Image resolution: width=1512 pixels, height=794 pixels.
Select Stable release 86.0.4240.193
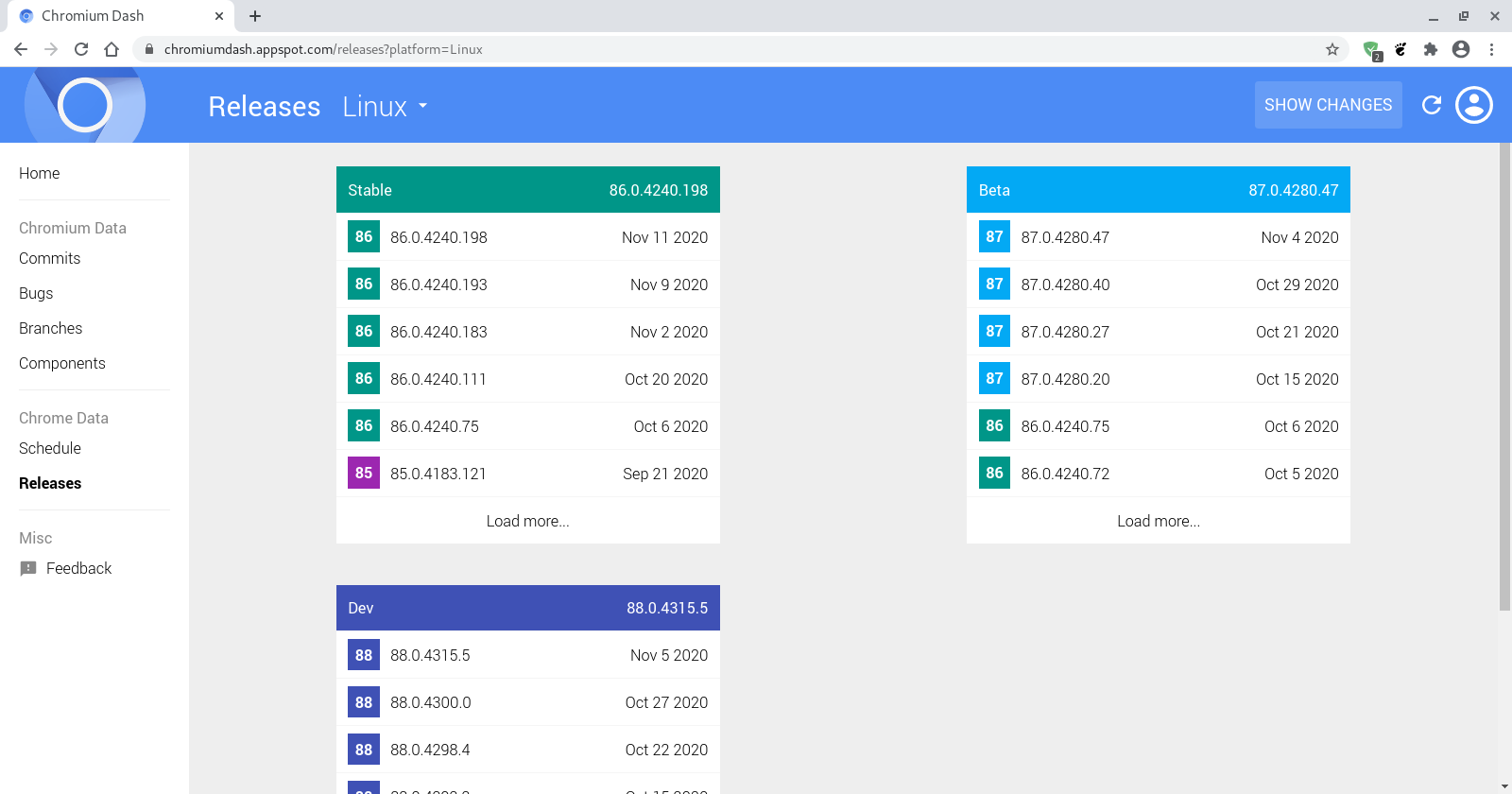528,285
